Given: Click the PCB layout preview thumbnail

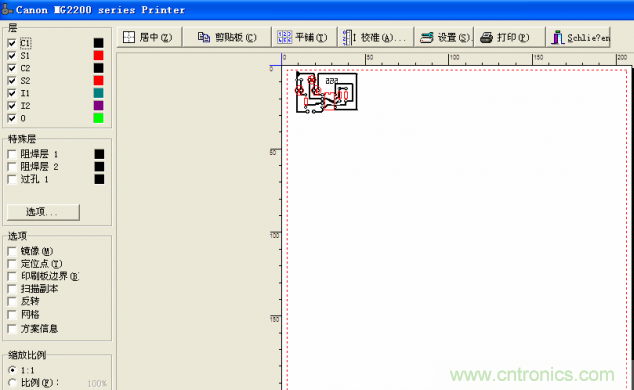Looking at the screenshot, I should [x=326, y=92].
